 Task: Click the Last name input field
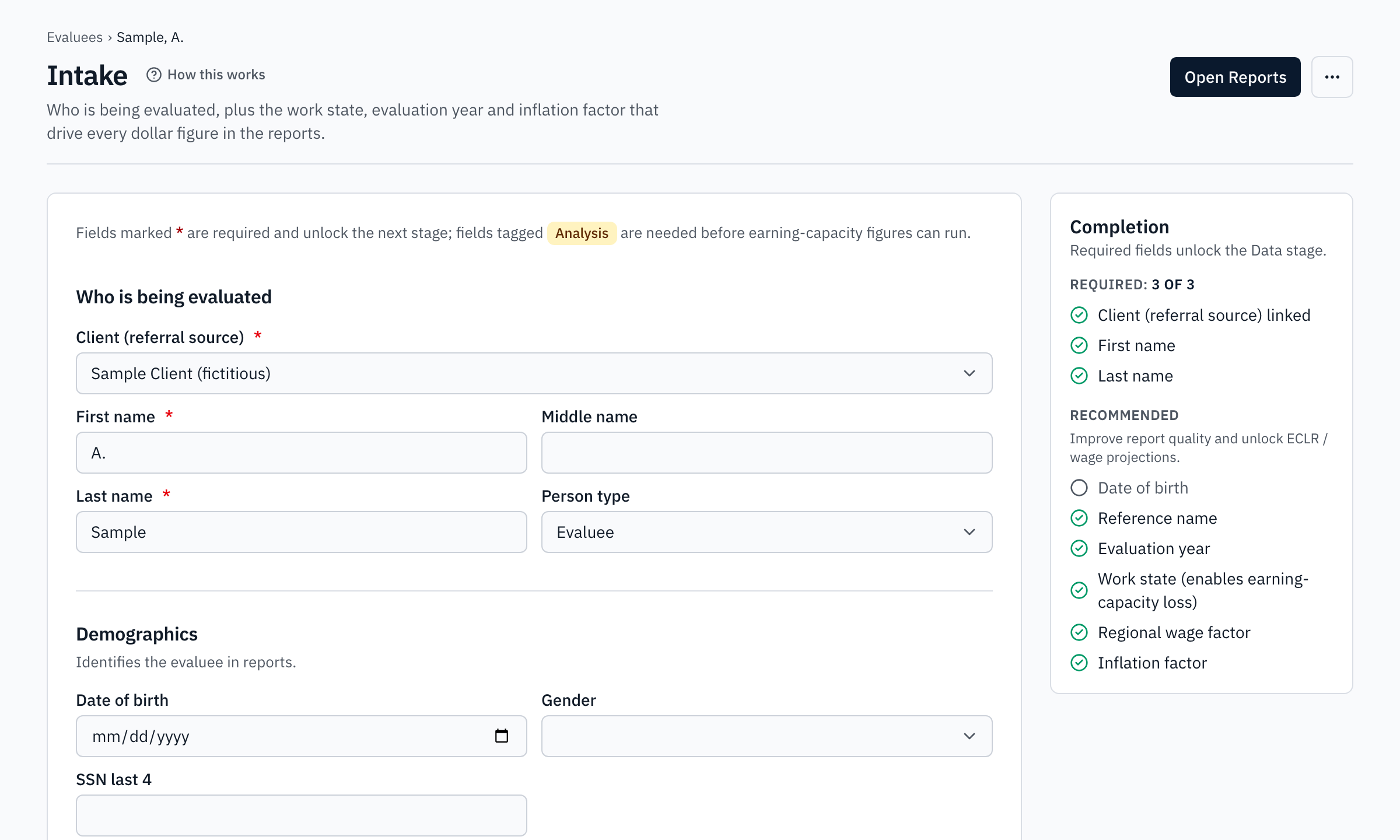tap(302, 532)
